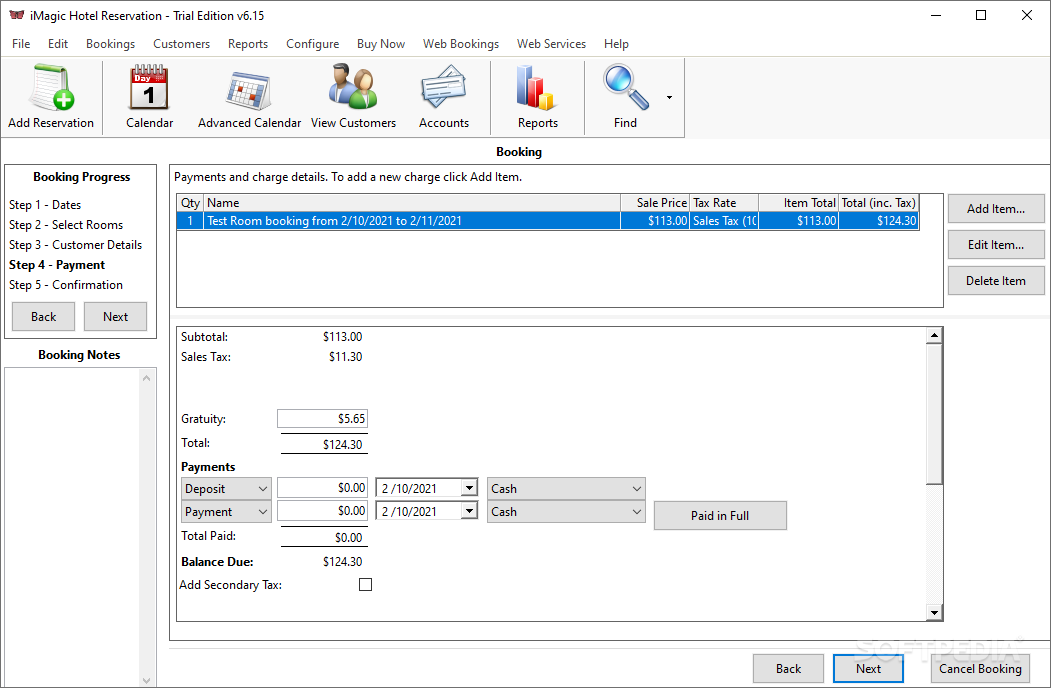Click the Booking Notes scroll down arrow
Viewport: 1051px width, 688px height.
pyautogui.click(x=147, y=680)
